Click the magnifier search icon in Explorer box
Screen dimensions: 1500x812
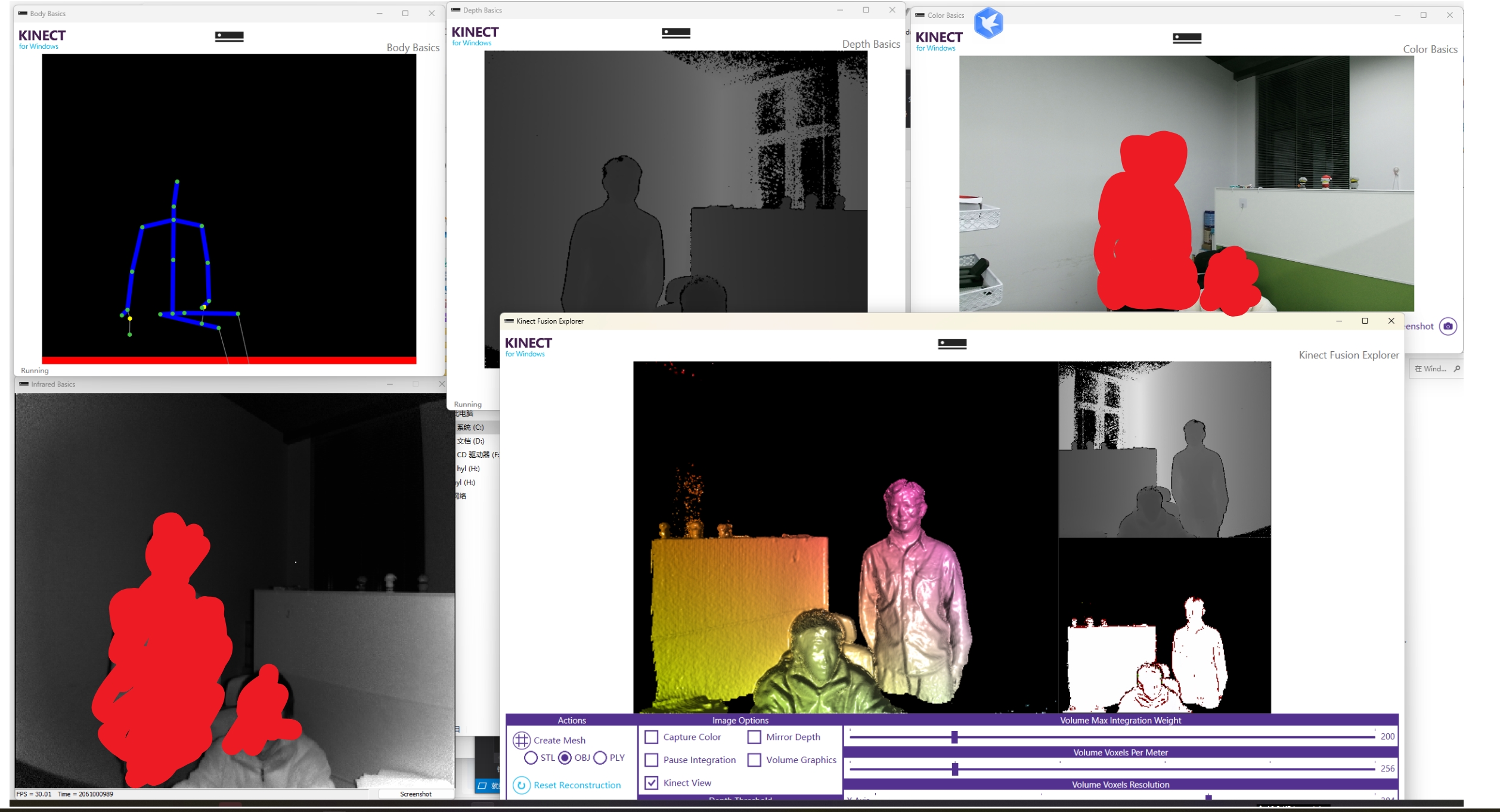(x=1456, y=369)
